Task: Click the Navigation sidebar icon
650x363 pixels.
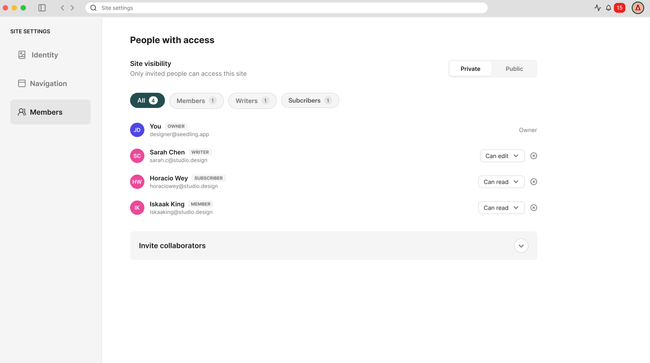Action: coord(22,83)
